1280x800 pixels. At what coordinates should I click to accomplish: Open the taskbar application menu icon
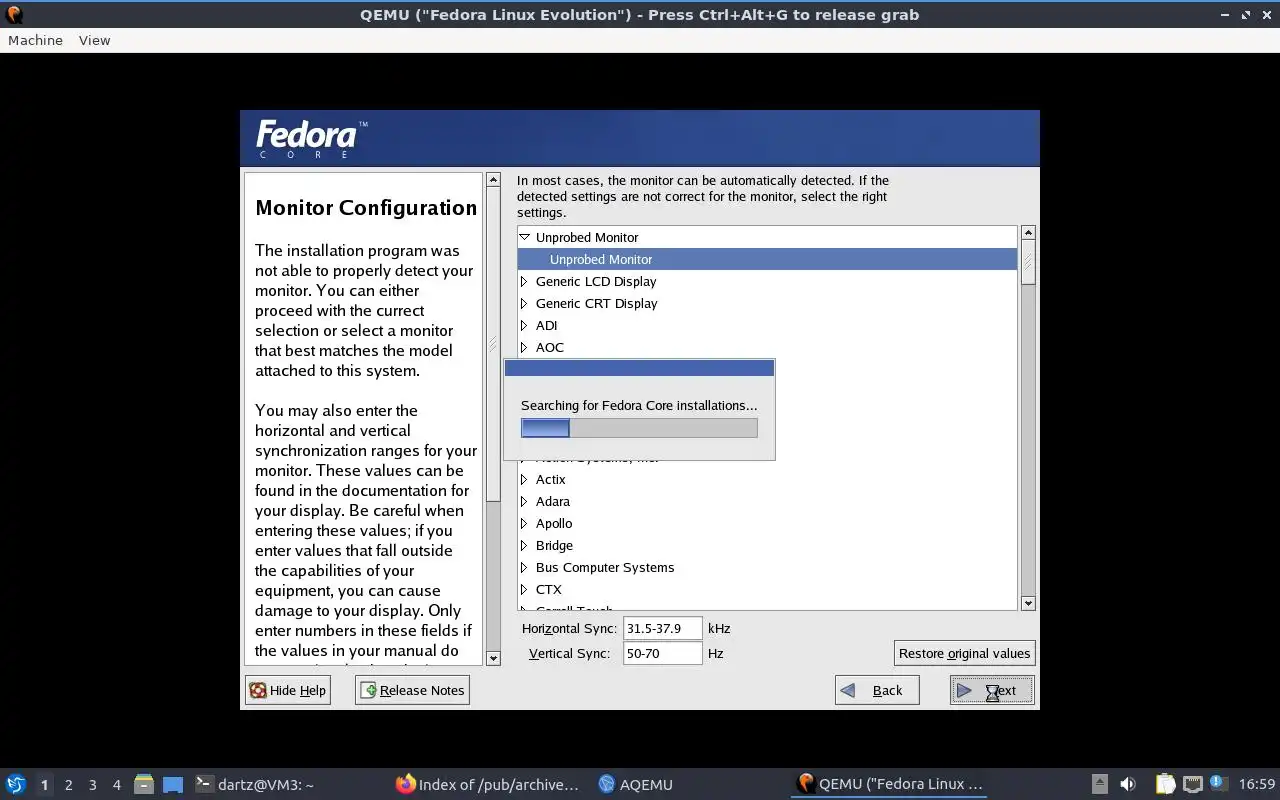16,784
